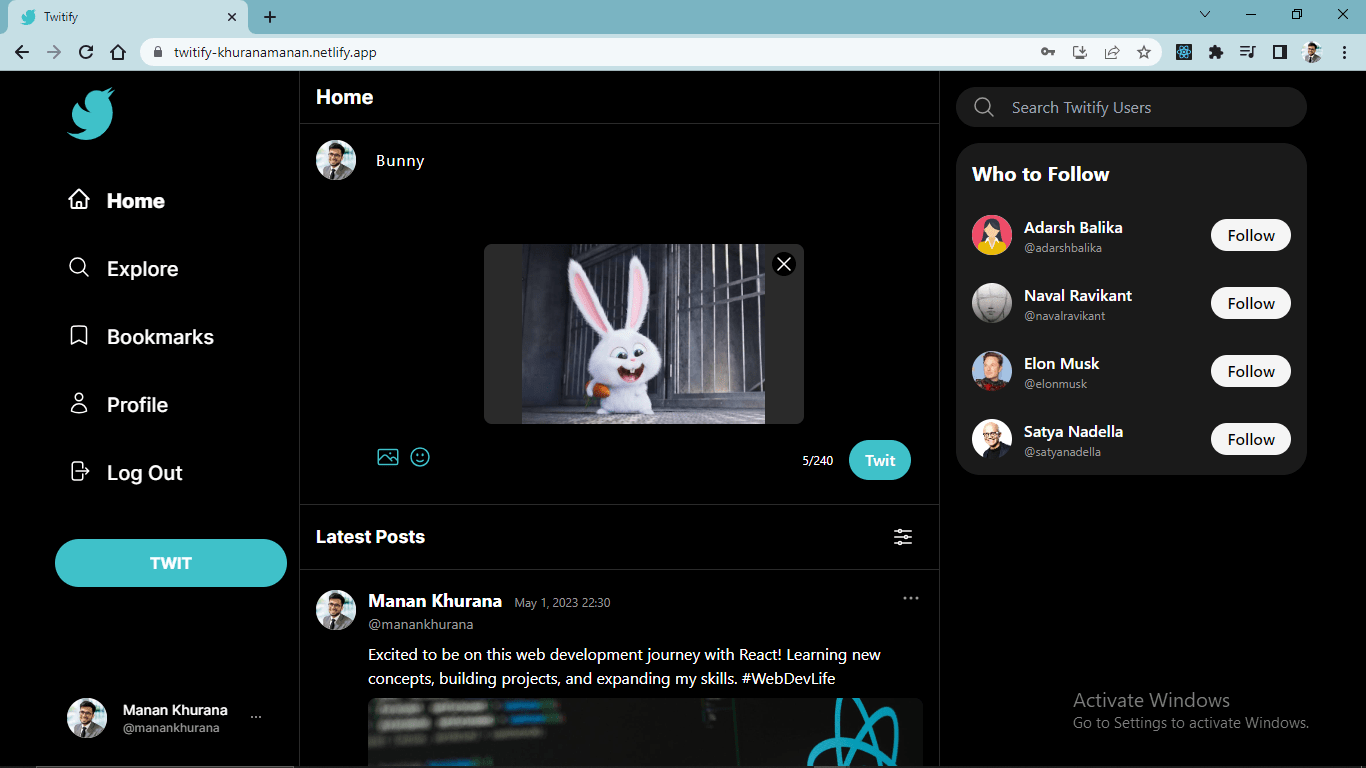Open Satya Nadella's profile name
1366x768 pixels.
pyautogui.click(x=1073, y=432)
